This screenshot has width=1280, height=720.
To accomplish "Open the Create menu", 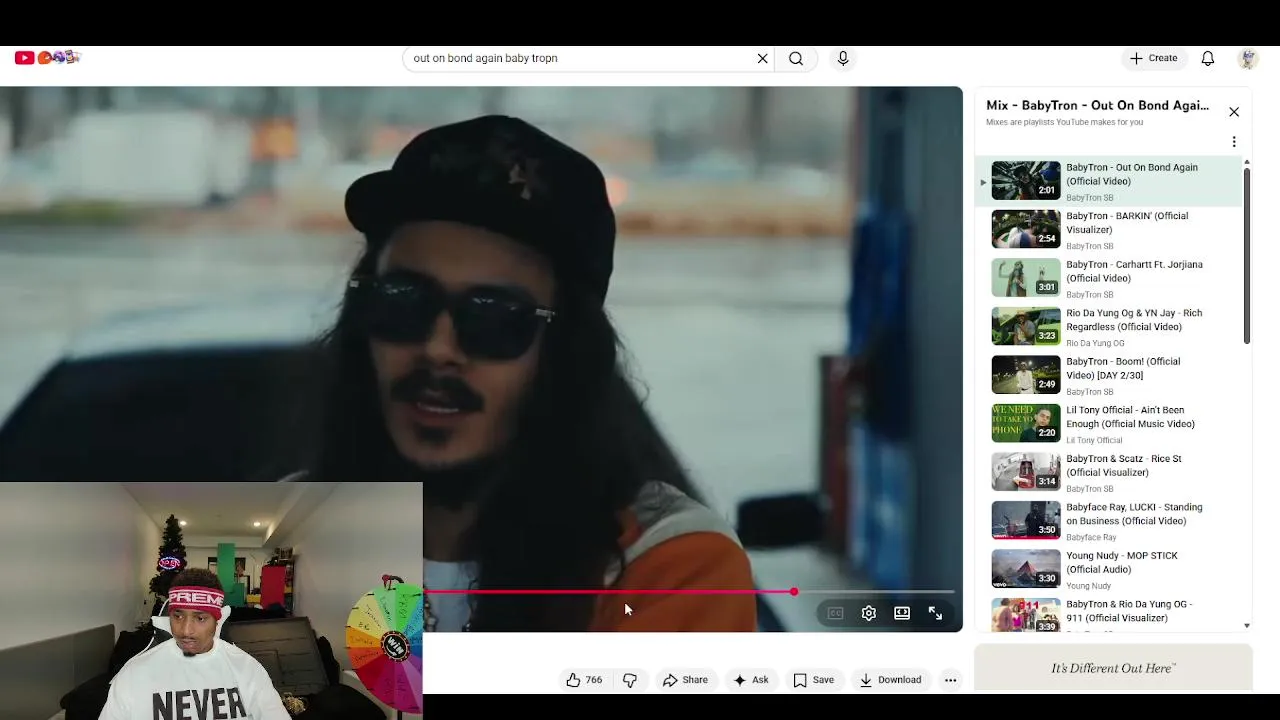I will point(1153,58).
